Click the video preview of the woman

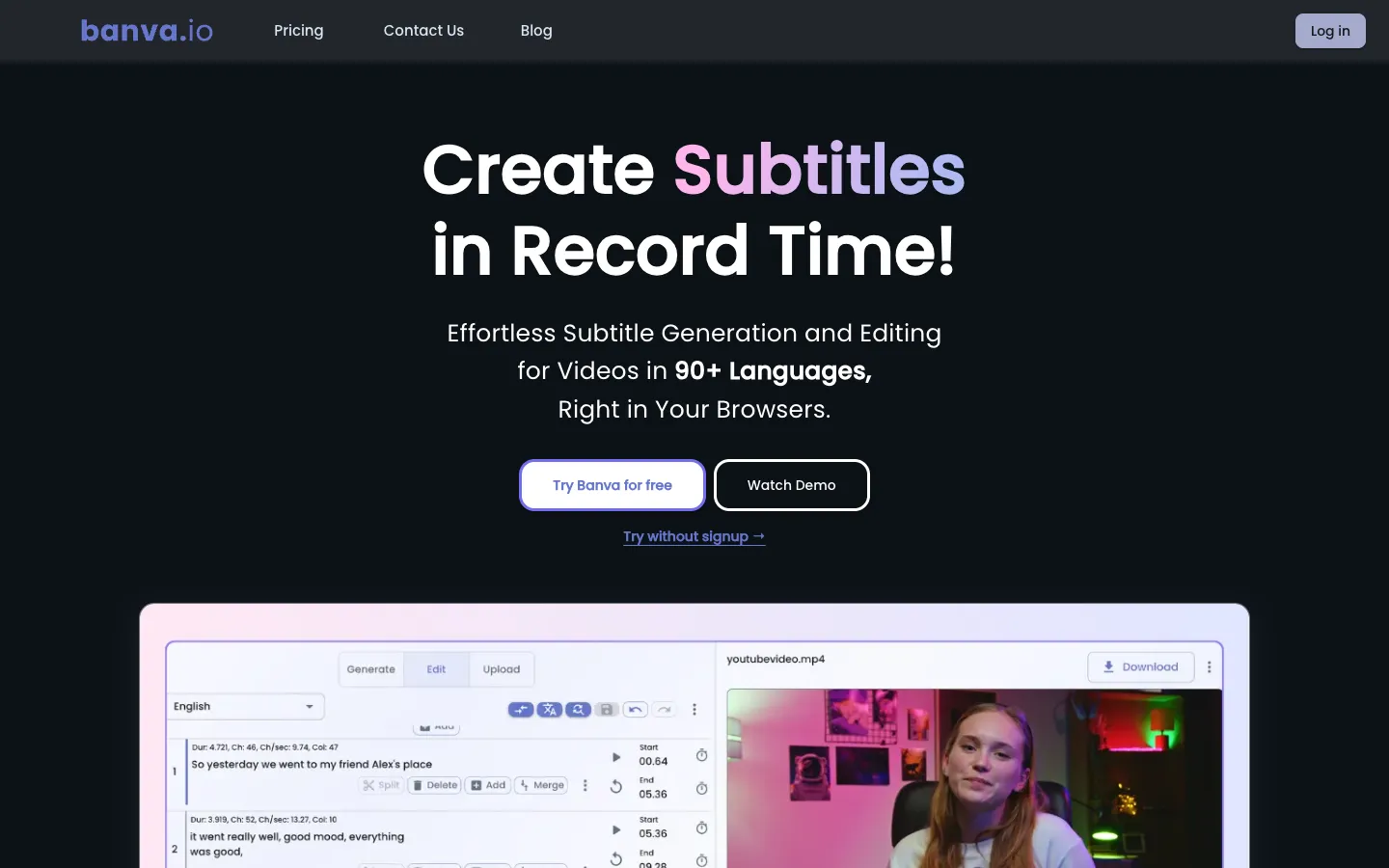pos(974,778)
